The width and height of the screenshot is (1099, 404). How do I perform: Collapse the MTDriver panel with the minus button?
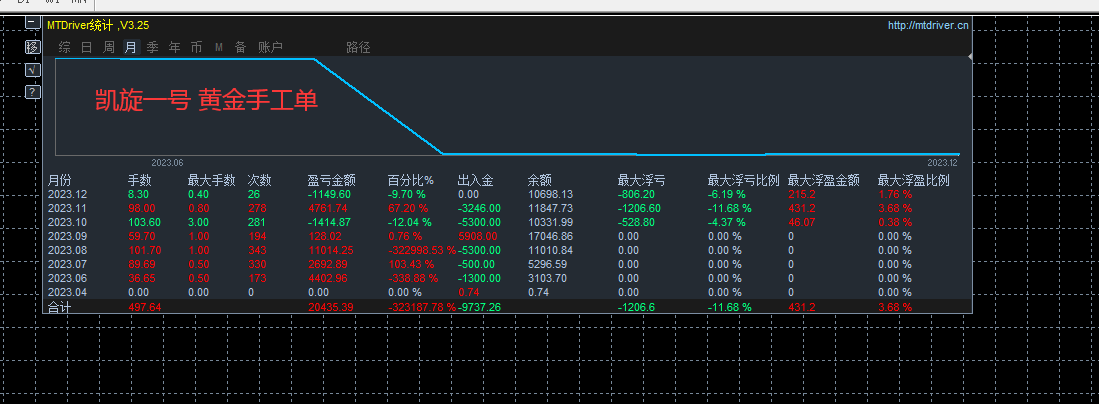tap(32, 23)
